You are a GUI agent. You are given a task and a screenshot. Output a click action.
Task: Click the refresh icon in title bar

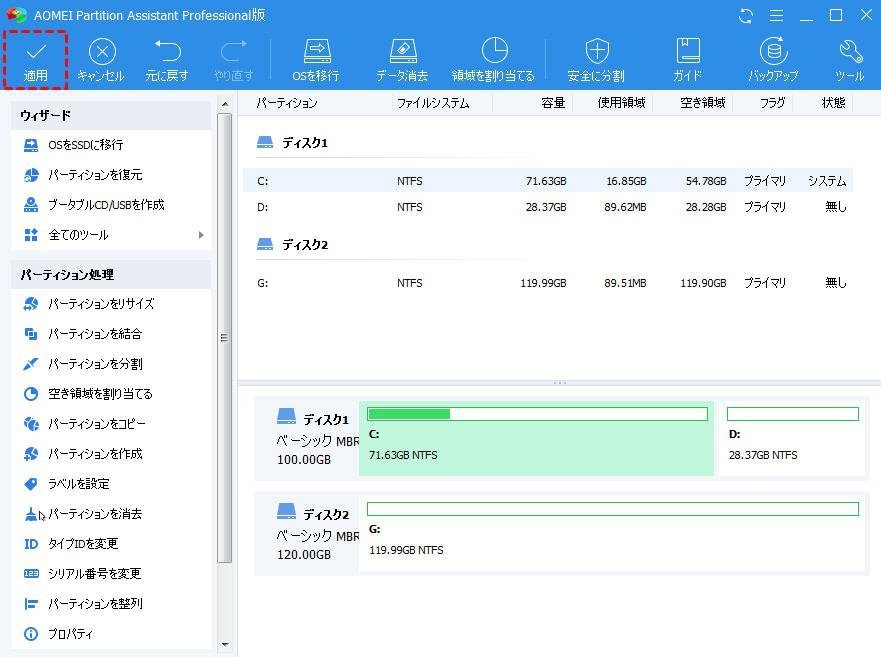746,16
